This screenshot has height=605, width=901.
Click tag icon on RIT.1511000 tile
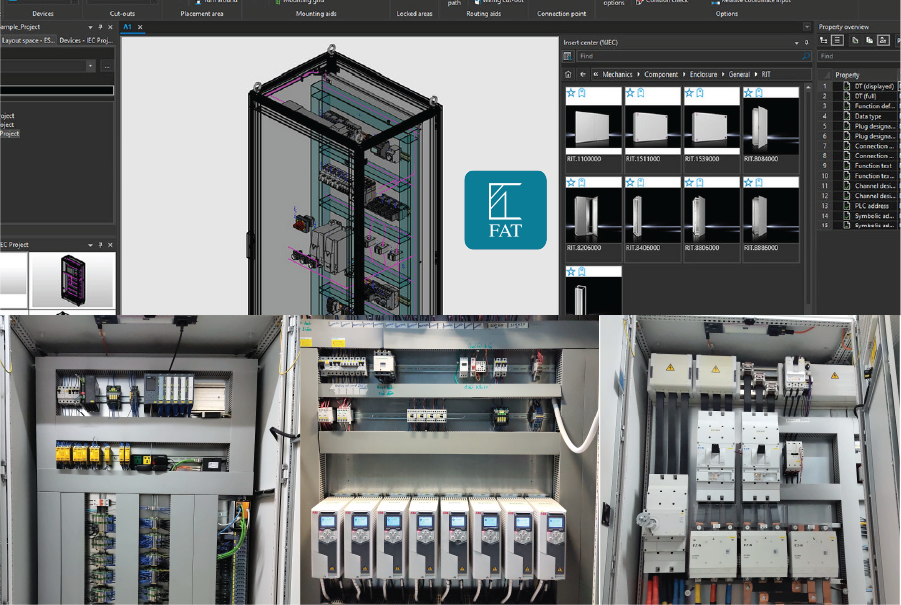click(641, 93)
